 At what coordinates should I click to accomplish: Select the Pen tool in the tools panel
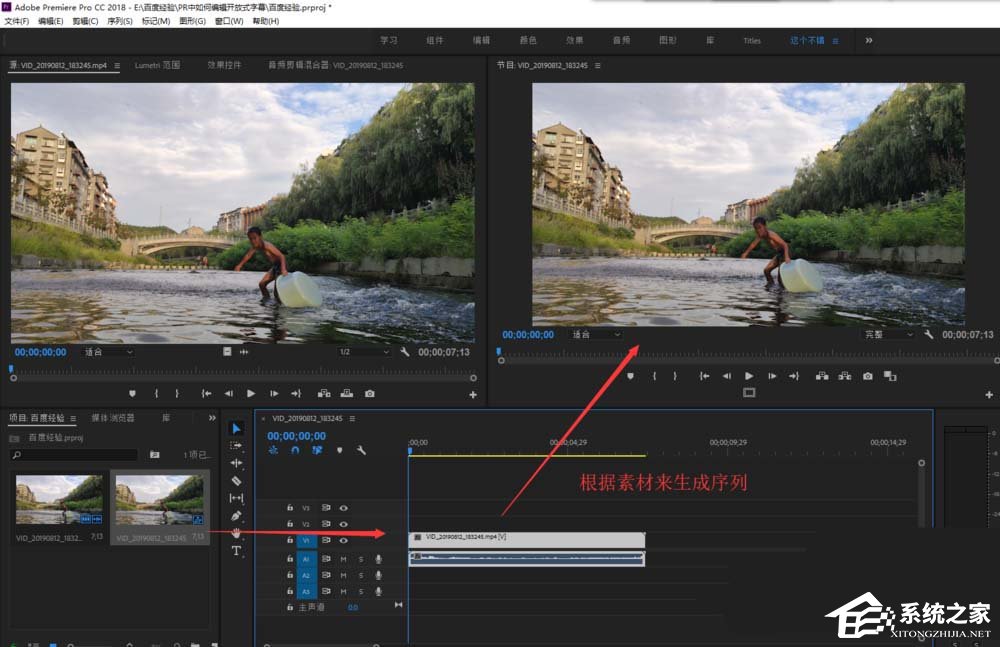coord(237,514)
